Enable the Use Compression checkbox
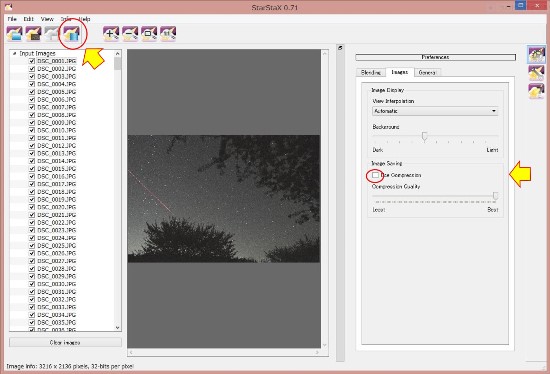Screen dimensions: 550x374 click(x=375, y=175)
